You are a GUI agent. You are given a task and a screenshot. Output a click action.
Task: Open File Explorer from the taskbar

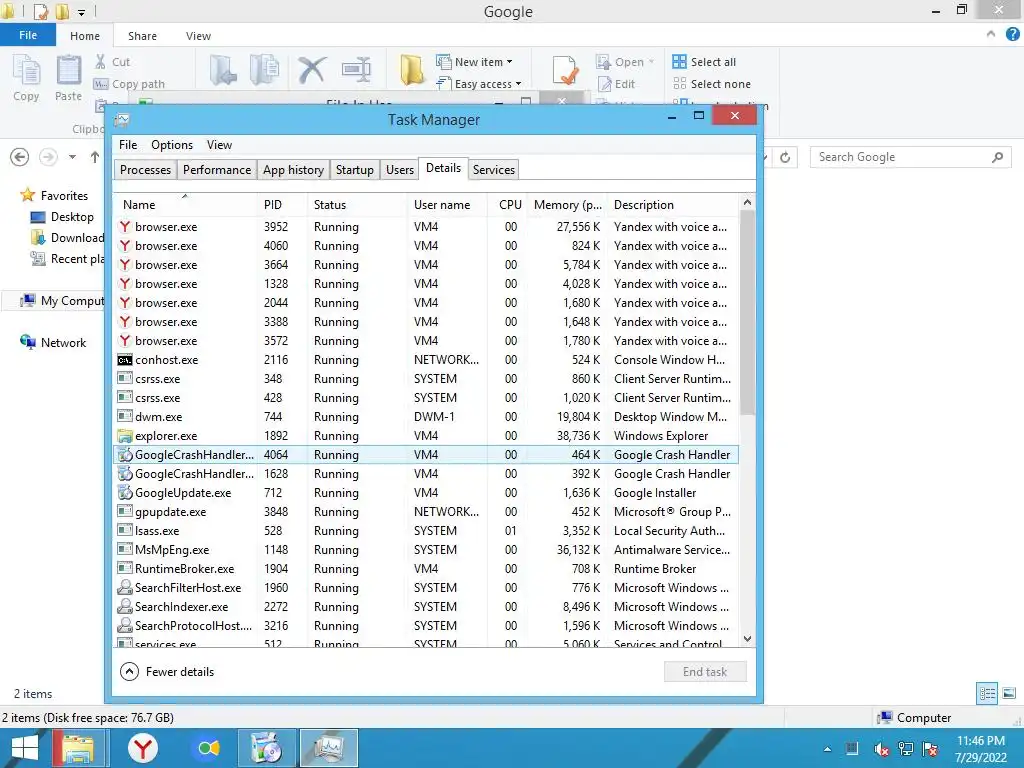click(x=78, y=748)
